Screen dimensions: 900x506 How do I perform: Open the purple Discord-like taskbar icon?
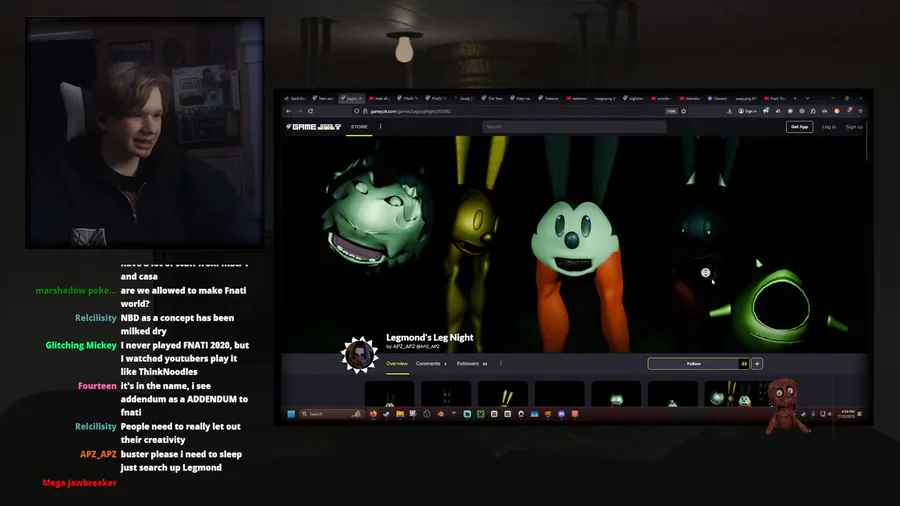(x=561, y=414)
